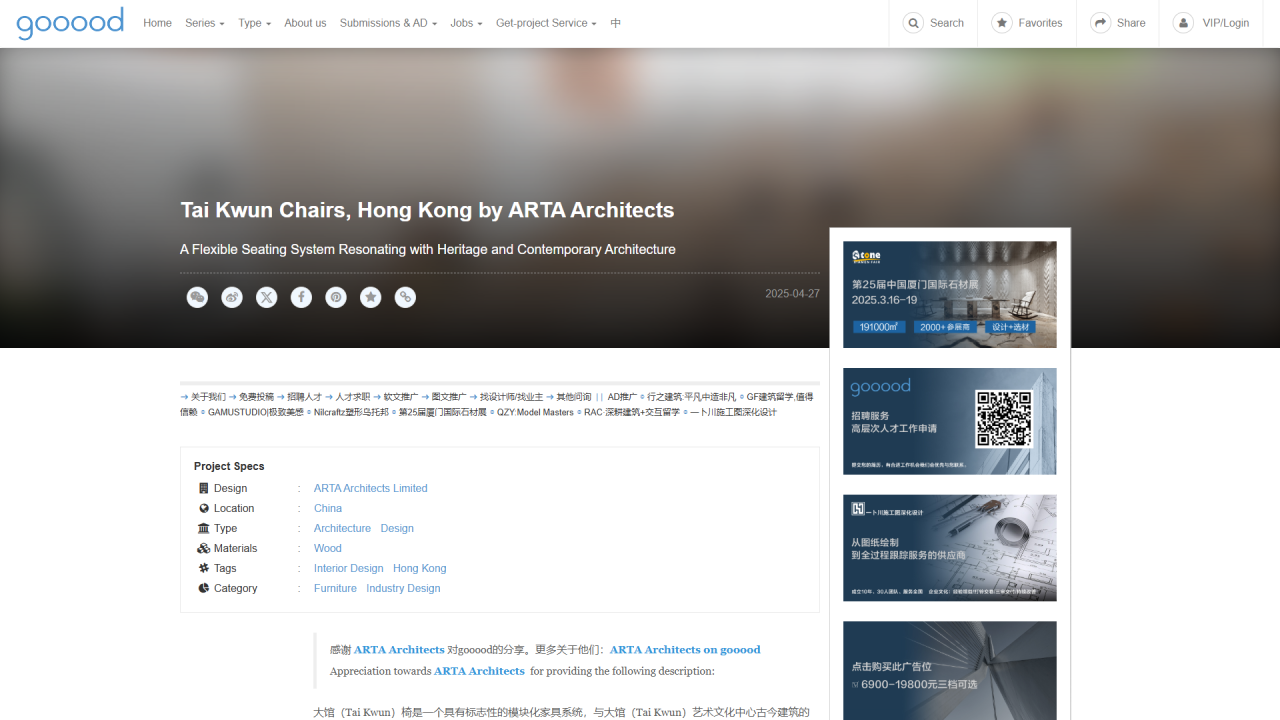Switch site language to Chinese (中)
The width and height of the screenshot is (1280, 720).
[x=616, y=23]
